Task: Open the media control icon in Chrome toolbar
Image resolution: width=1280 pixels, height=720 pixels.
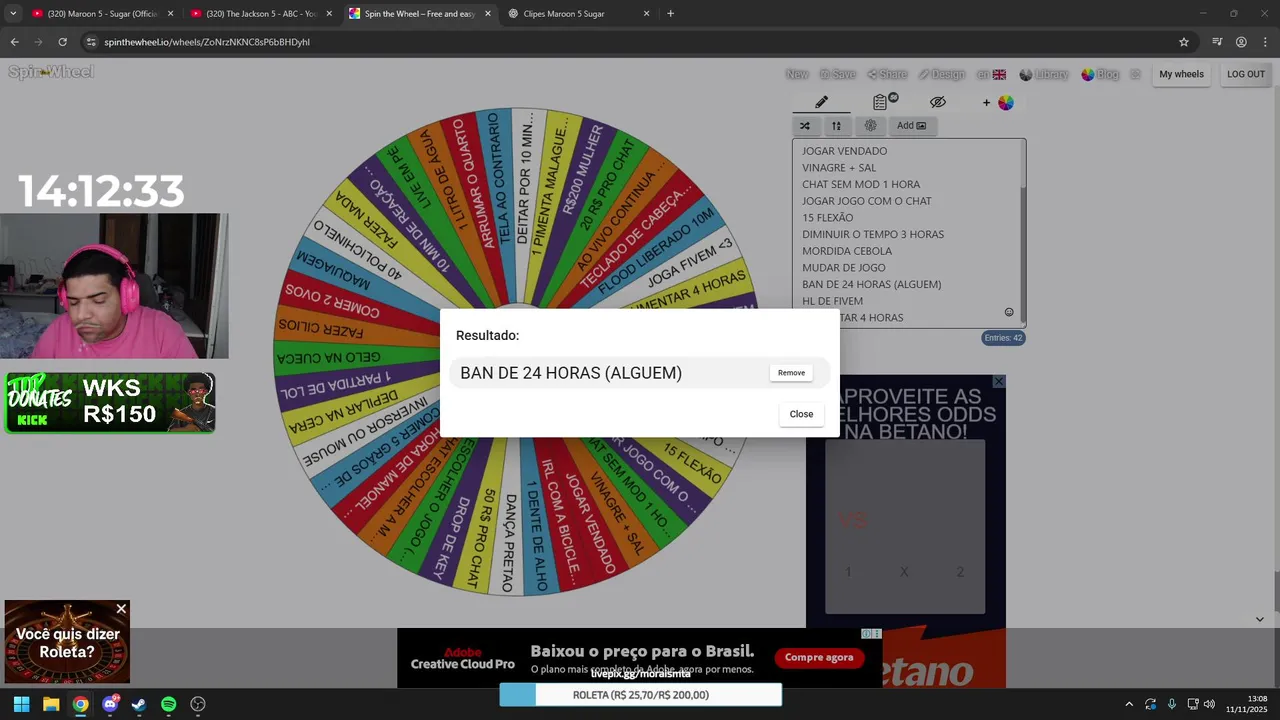Action: tap(1217, 42)
